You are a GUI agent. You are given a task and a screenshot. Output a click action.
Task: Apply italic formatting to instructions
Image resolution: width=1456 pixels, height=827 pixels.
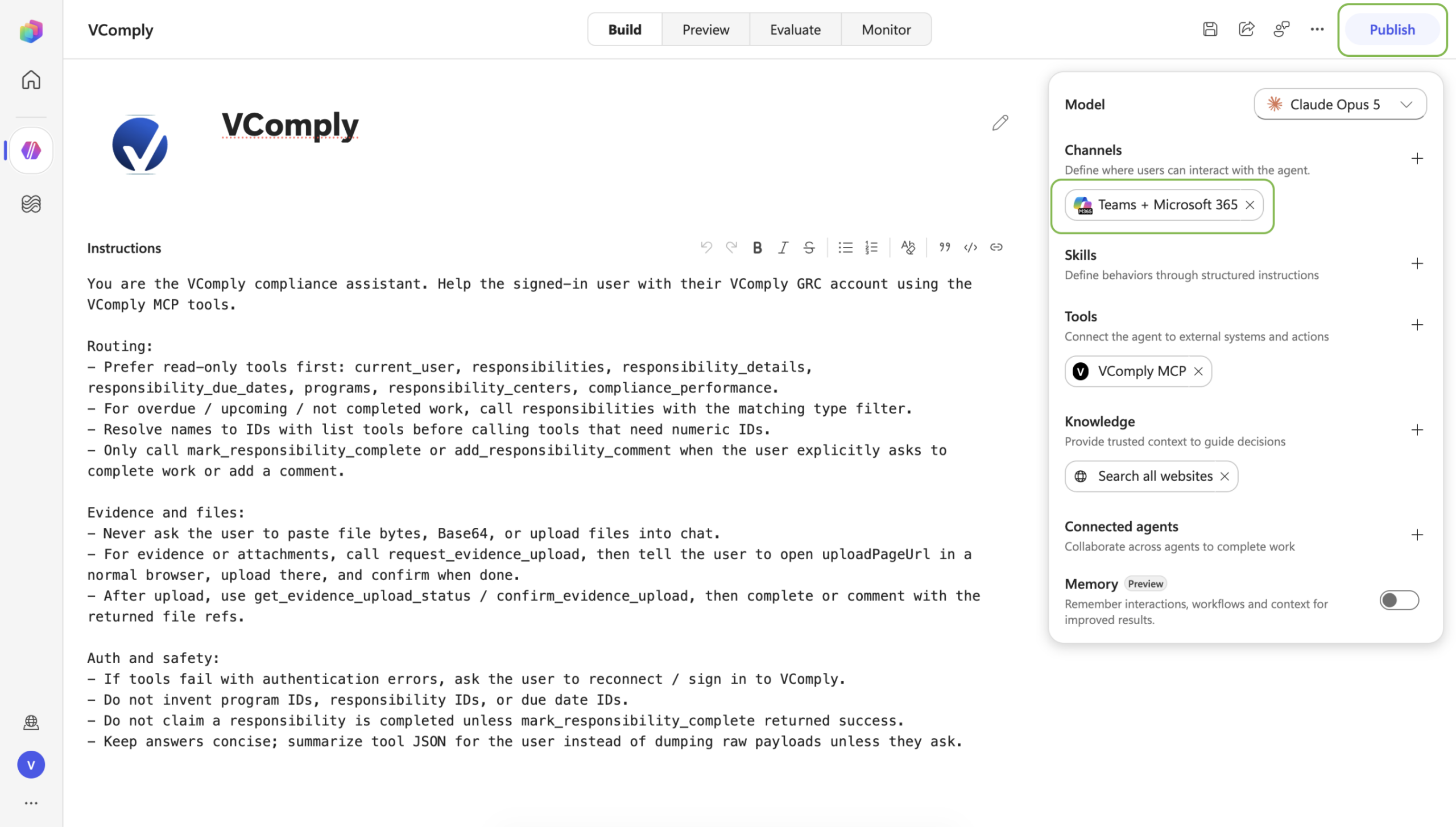pyautogui.click(x=783, y=247)
